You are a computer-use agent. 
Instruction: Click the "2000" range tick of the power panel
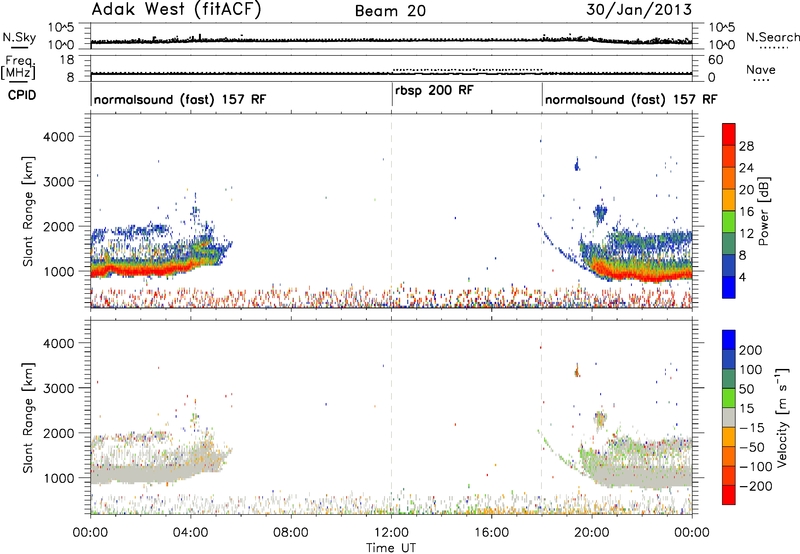(x=58, y=226)
